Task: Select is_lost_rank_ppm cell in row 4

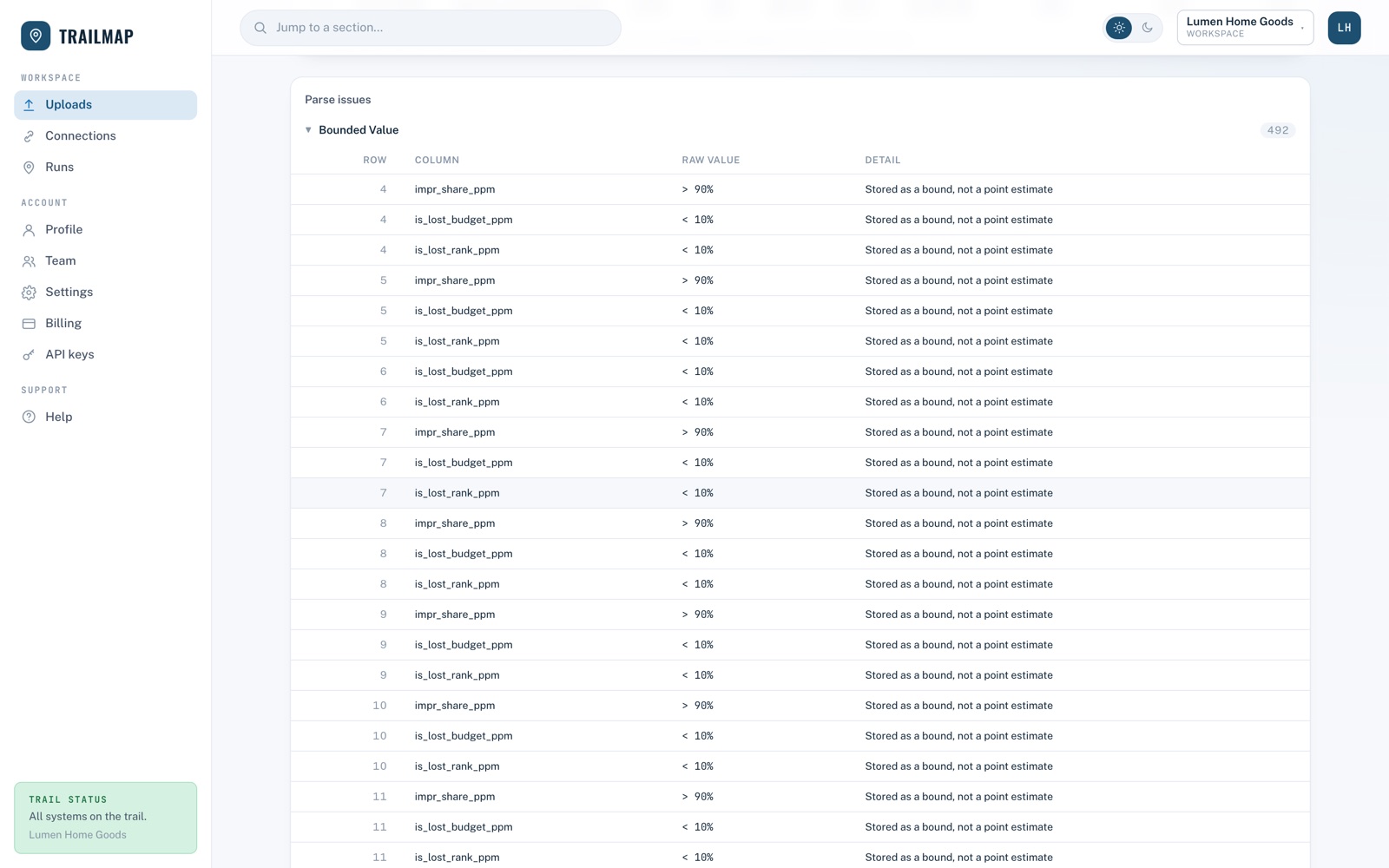Action: [458, 250]
